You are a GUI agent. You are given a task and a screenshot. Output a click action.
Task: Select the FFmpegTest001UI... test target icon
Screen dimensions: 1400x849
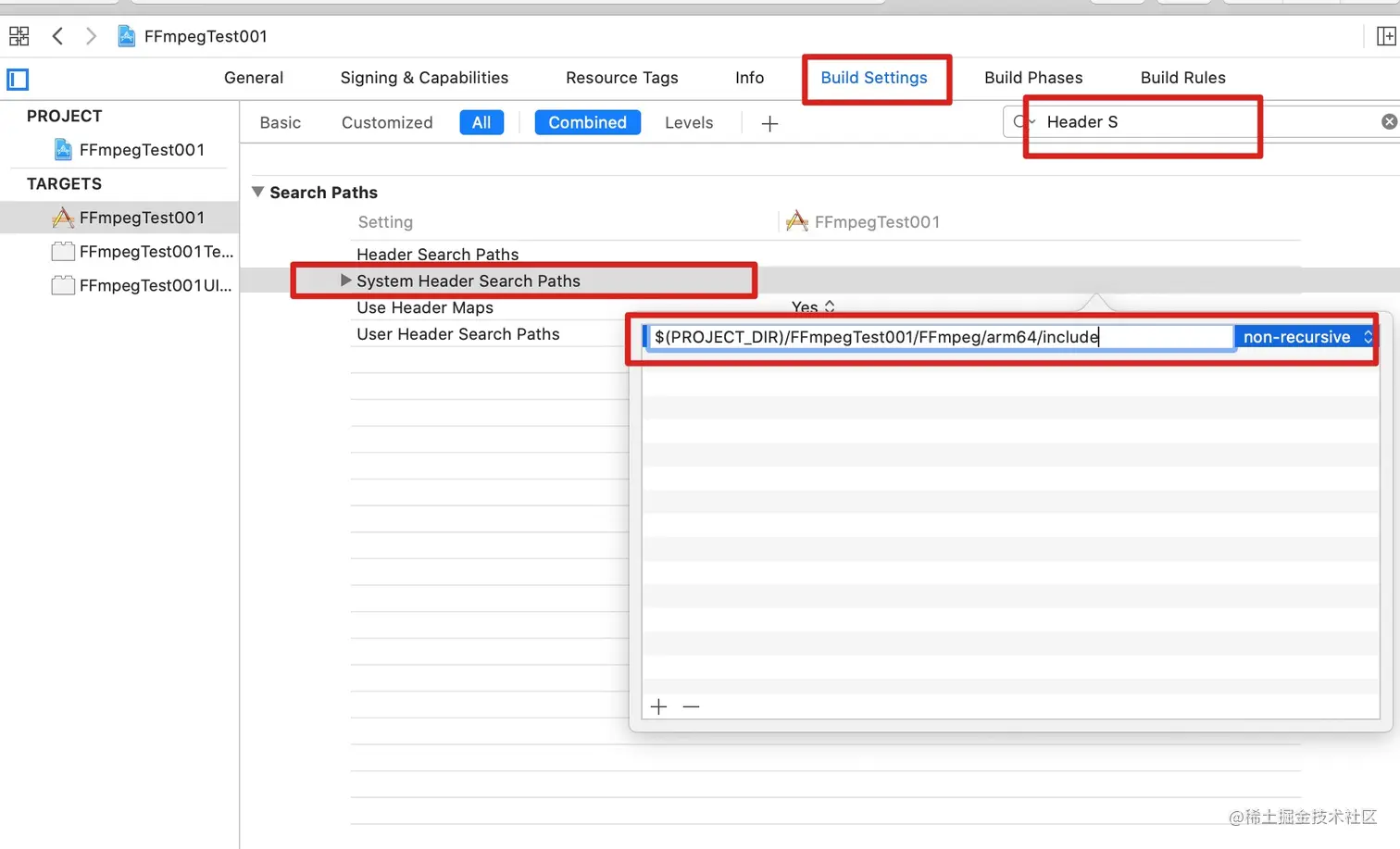pyautogui.click(x=63, y=285)
